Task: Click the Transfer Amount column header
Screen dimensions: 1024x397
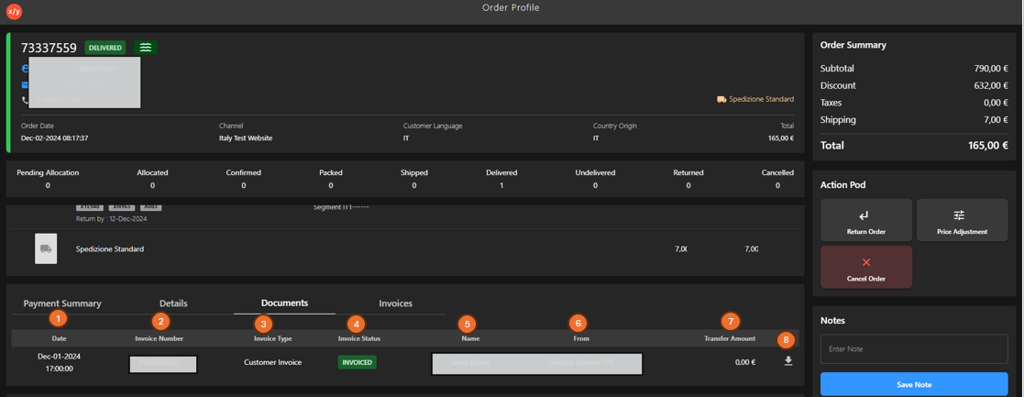Action: (729, 338)
